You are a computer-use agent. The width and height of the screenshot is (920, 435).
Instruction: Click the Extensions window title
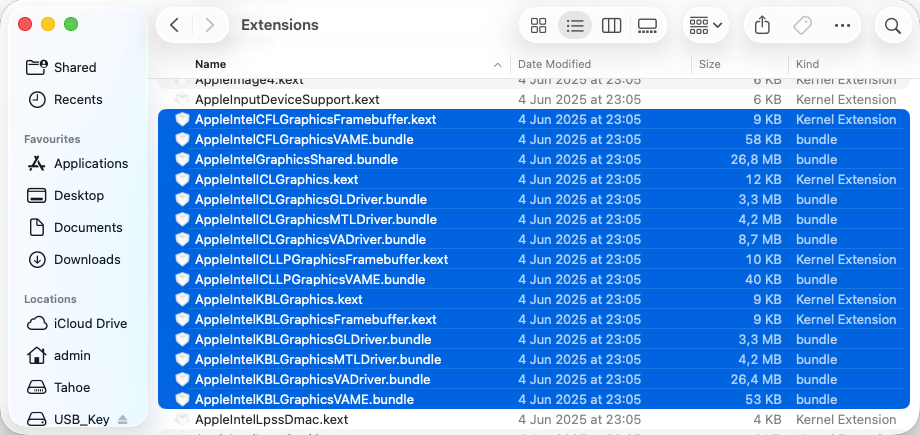coord(280,25)
